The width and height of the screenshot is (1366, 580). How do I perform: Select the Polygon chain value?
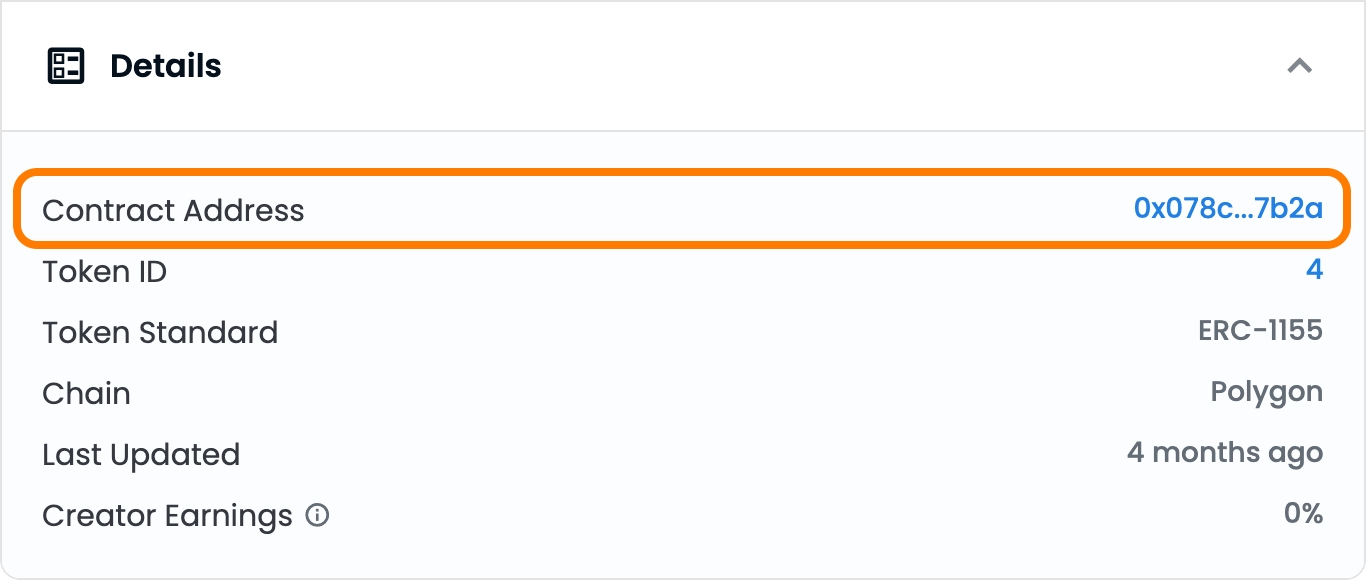tap(1266, 392)
